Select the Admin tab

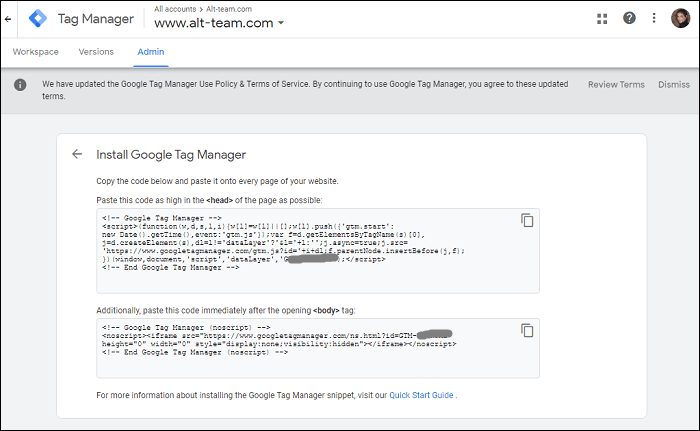pyautogui.click(x=151, y=52)
